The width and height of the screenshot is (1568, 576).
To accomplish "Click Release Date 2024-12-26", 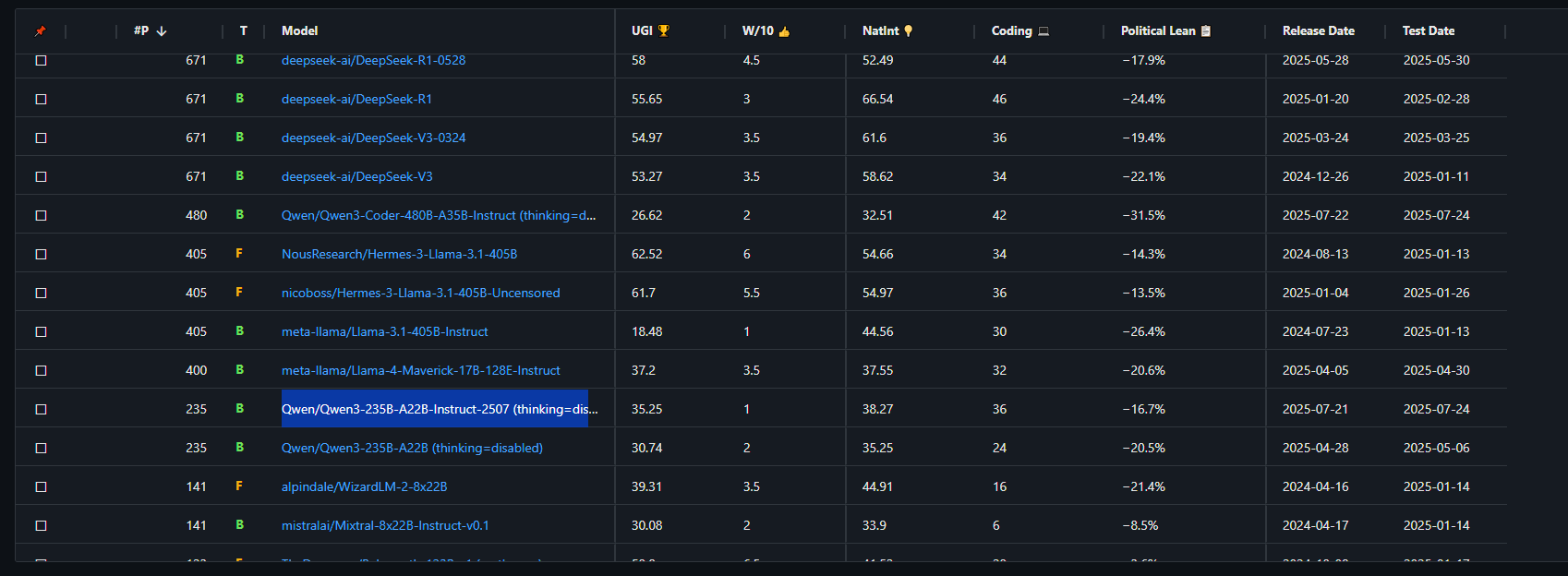I will point(1315,176).
